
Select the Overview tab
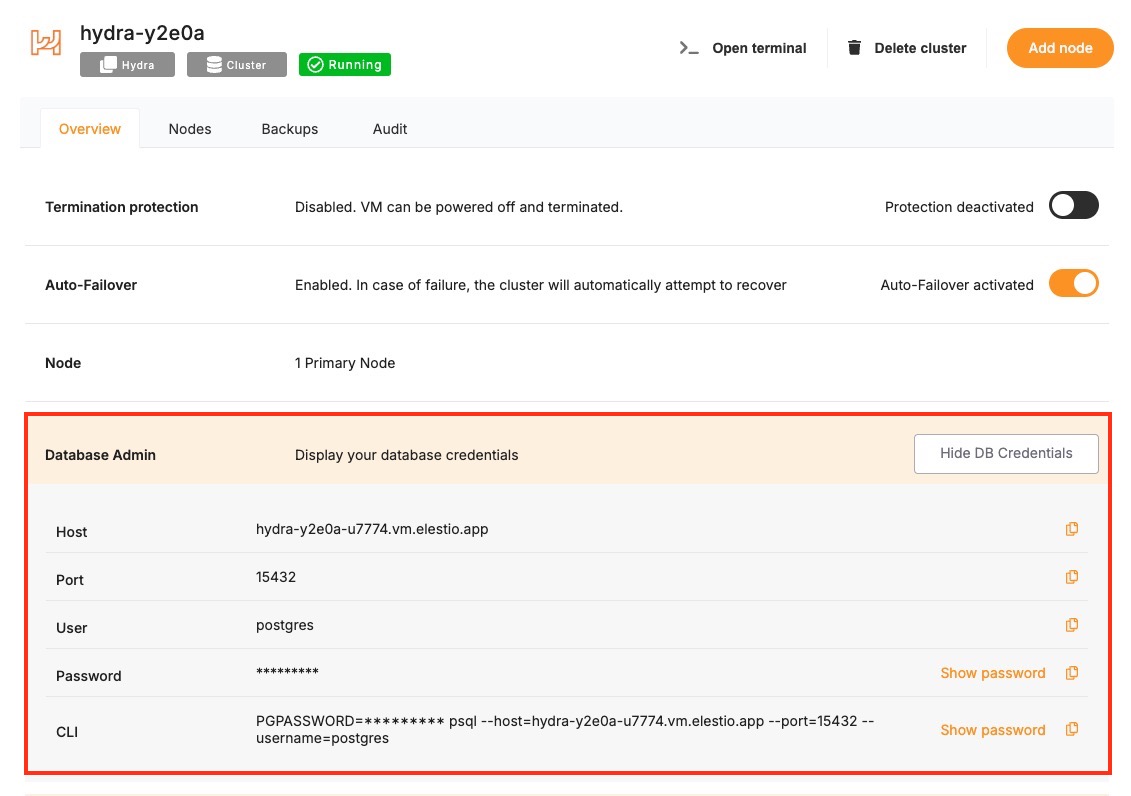[x=90, y=129]
